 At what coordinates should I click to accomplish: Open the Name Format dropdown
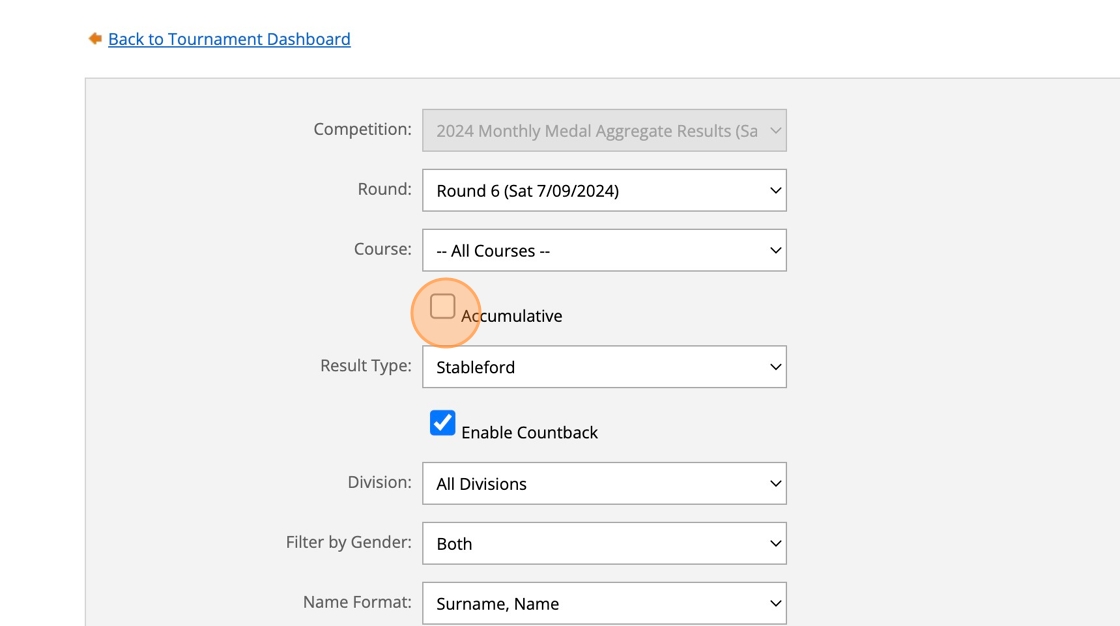point(604,603)
